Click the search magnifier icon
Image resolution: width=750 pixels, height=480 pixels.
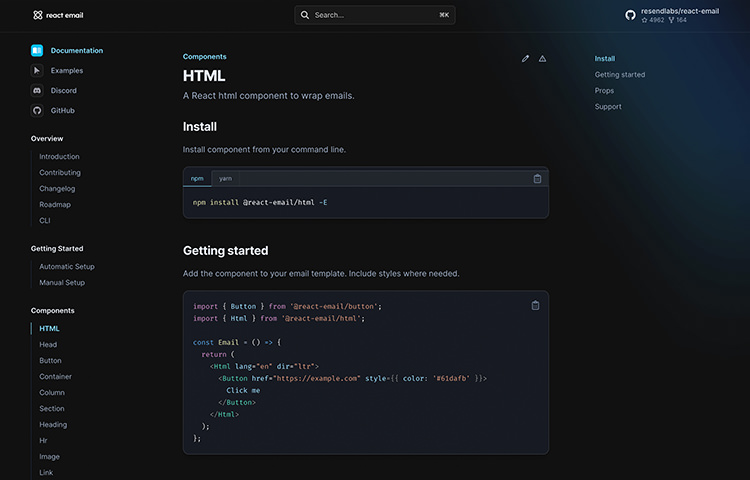305,15
